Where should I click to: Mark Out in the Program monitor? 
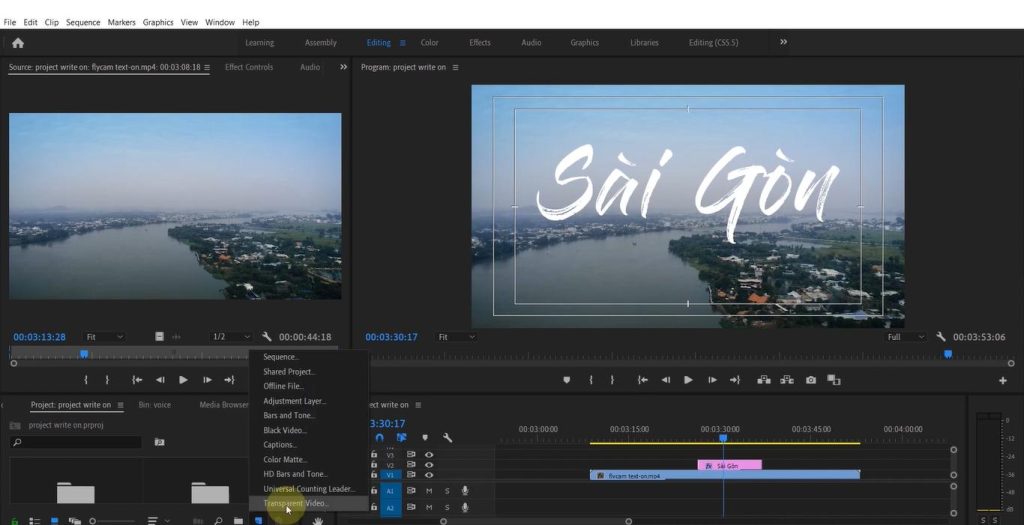(612, 380)
